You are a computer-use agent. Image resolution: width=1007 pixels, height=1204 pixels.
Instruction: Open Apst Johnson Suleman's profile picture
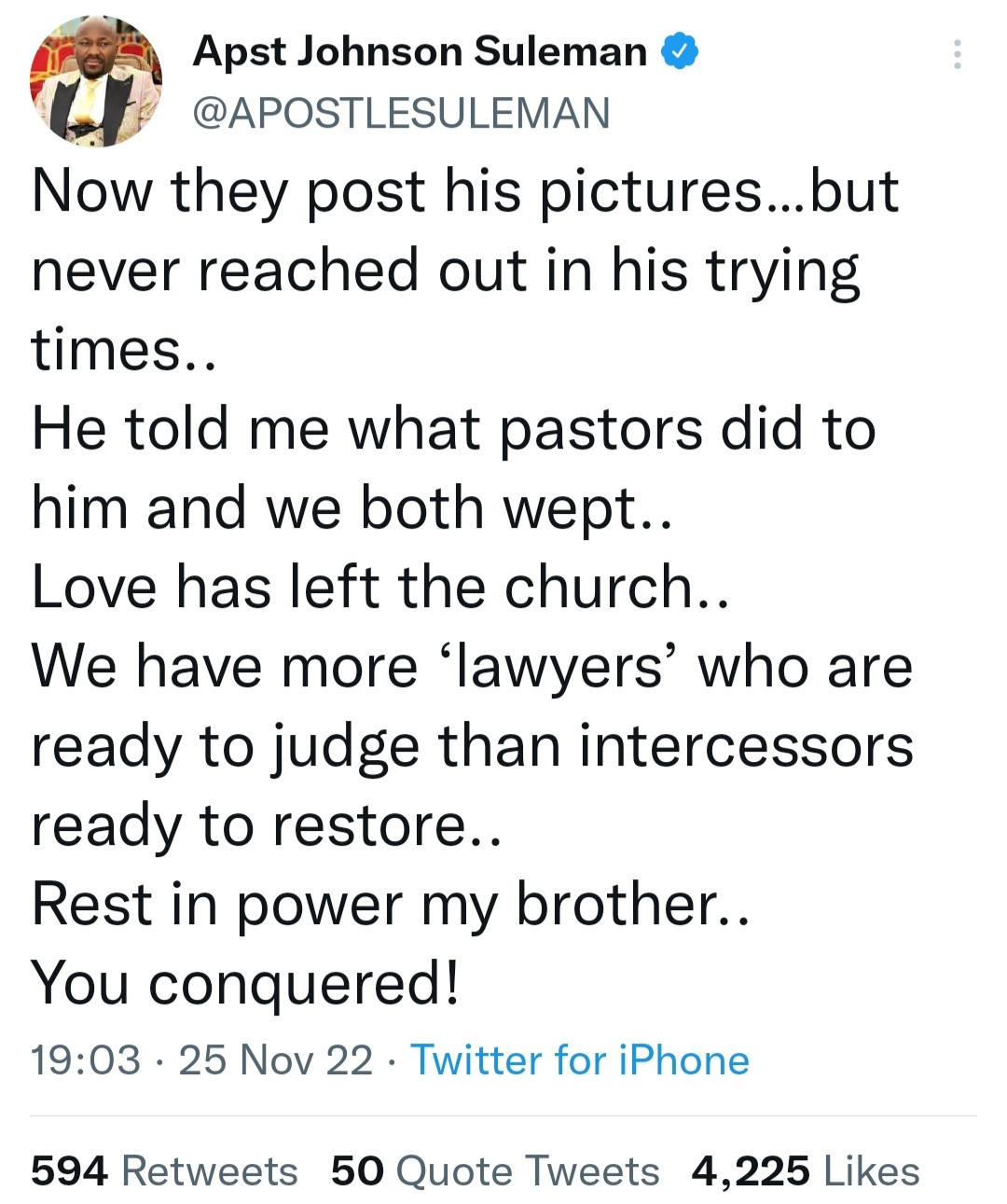[x=95, y=81]
